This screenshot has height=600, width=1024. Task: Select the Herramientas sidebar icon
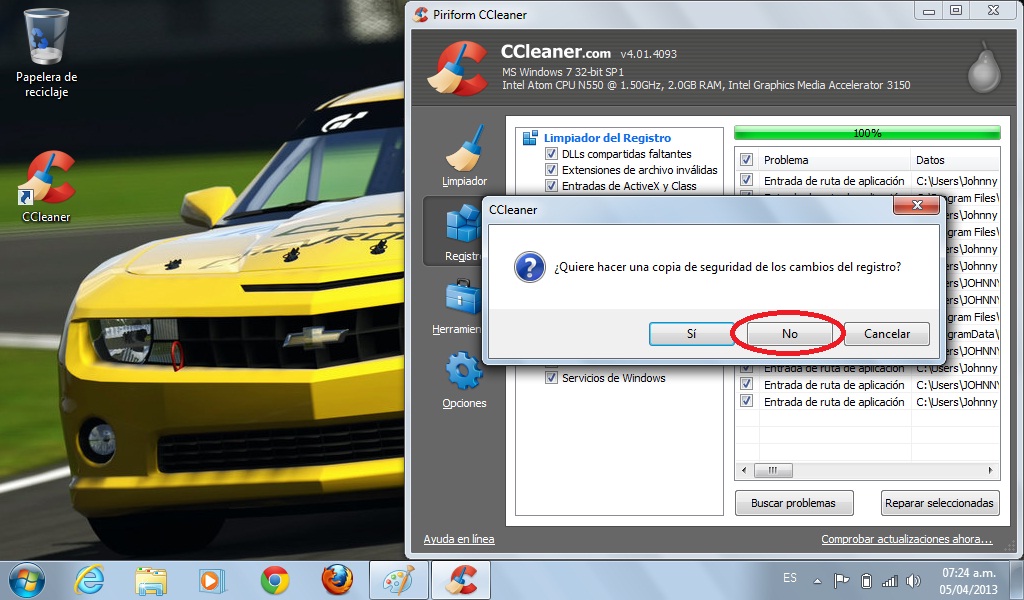(463, 305)
